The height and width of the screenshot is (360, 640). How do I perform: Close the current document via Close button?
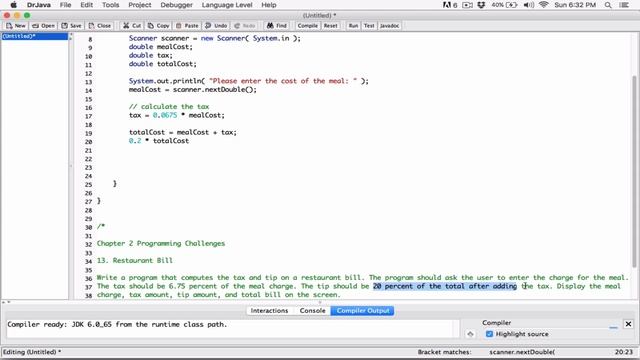100,26
